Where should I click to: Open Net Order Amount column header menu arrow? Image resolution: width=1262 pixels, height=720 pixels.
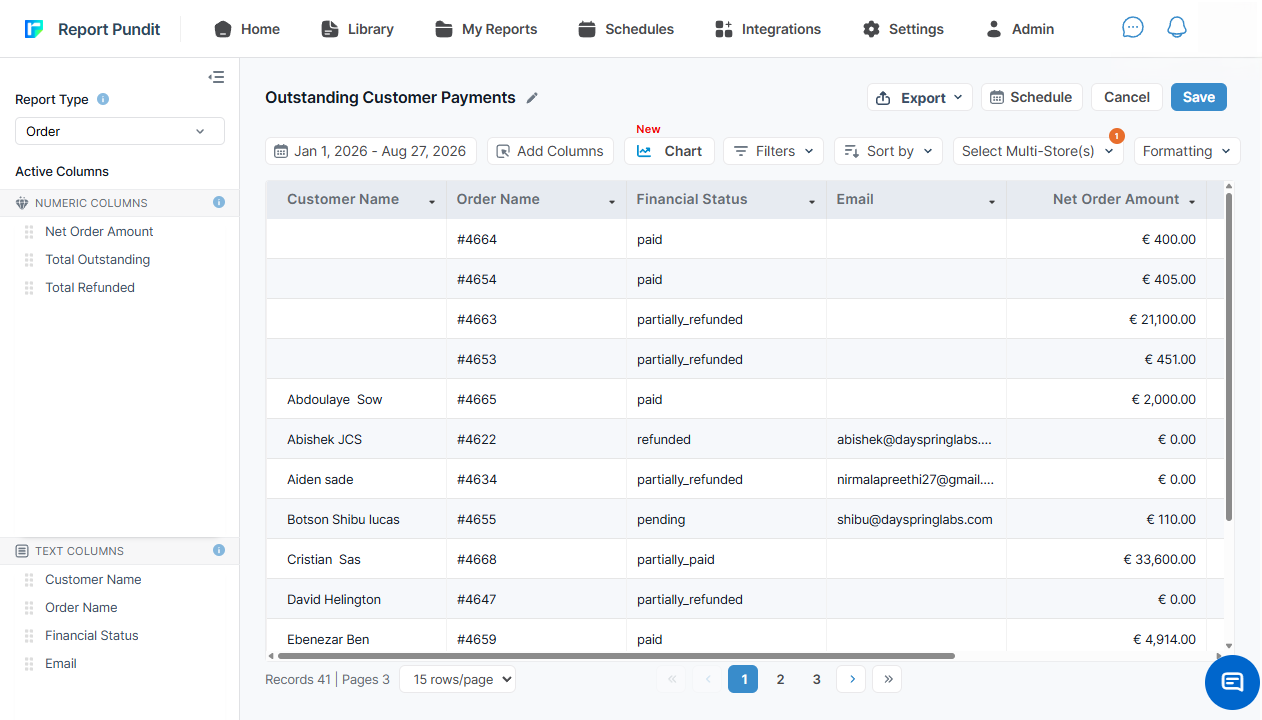[1192, 202]
